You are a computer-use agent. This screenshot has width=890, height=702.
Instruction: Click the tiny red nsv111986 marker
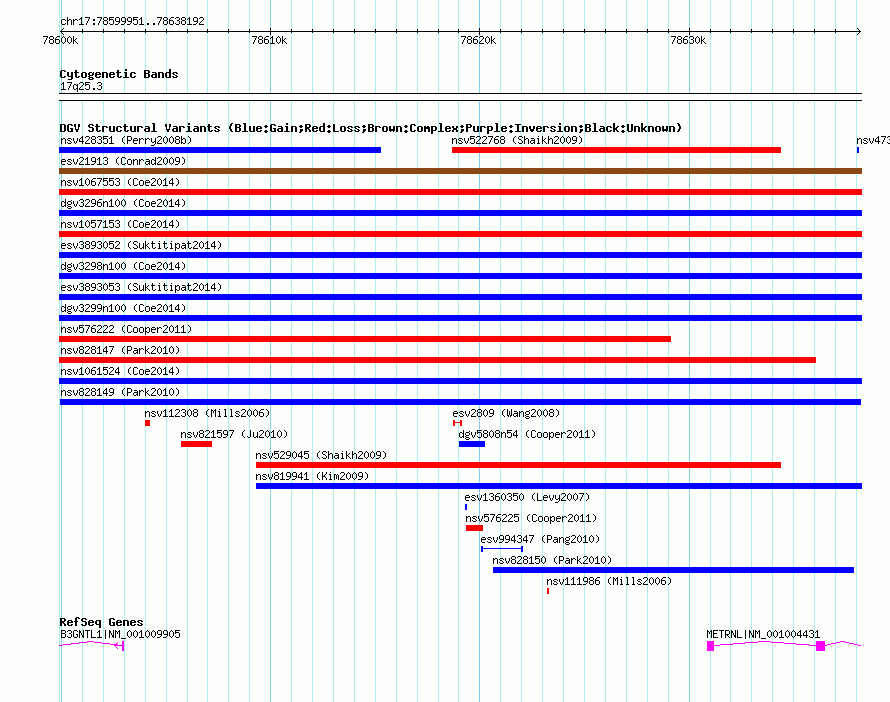click(x=548, y=591)
